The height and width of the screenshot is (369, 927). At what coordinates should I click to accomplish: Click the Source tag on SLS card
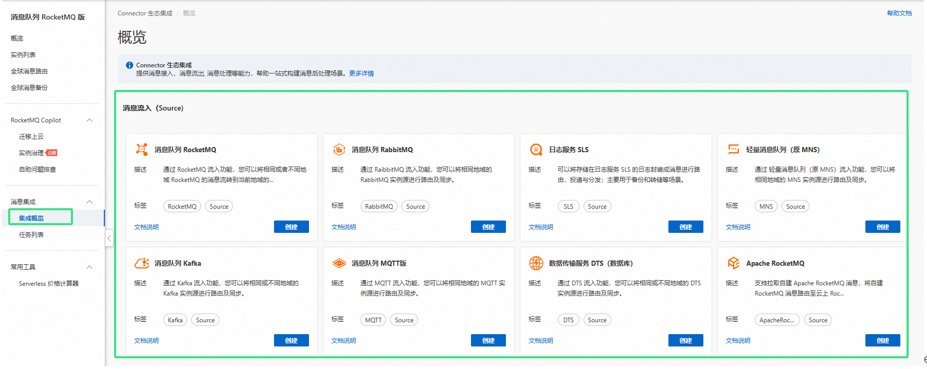pyautogui.click(x=597, y=206)
